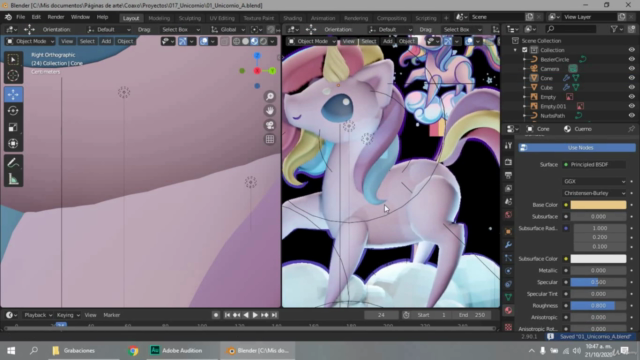Toggle the Collection exclude checkbox
Screen dimensions: 640x360
[x=524, y=50]
